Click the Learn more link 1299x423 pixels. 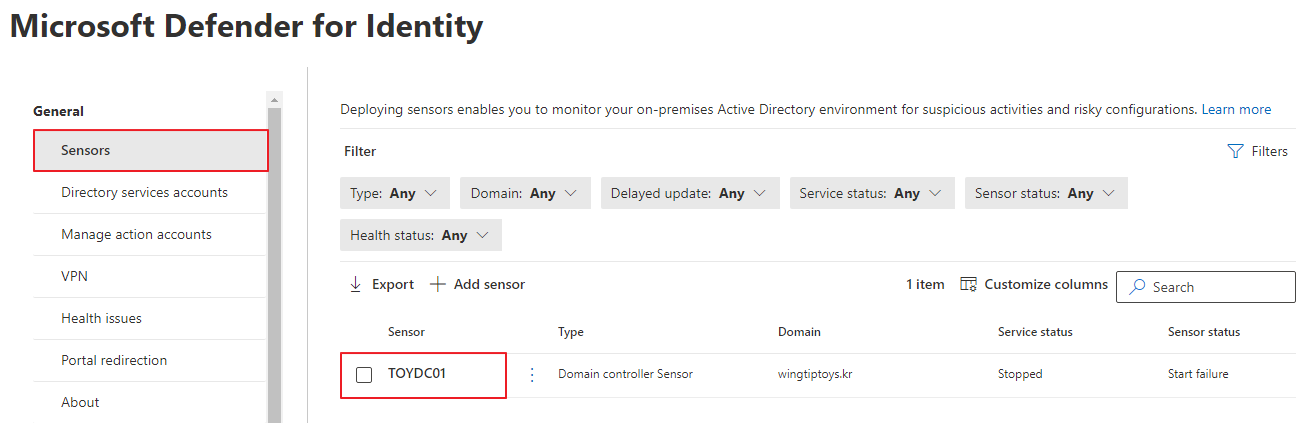1236,109
